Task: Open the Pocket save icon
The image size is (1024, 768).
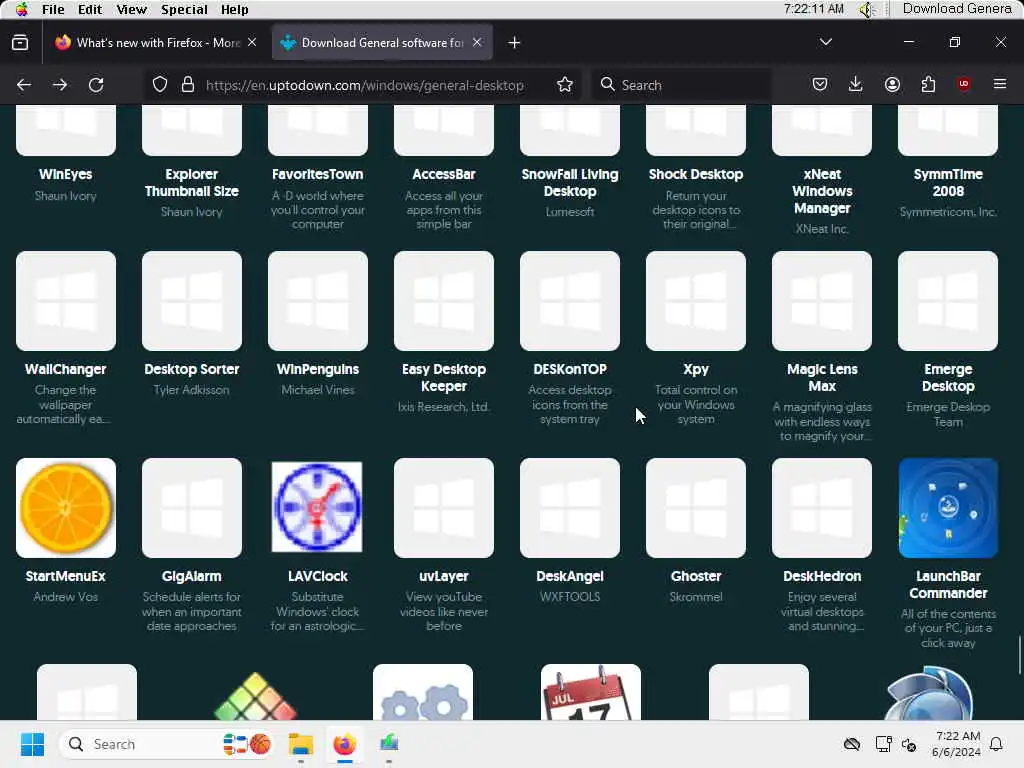Action: [x=820, y=84]
